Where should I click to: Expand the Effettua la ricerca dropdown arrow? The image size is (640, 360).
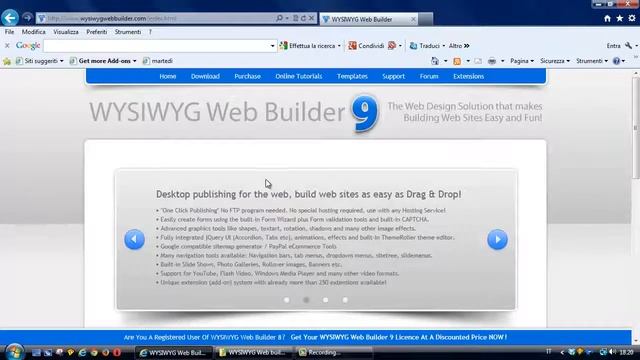pyautogui.click(x=339, y=46)
